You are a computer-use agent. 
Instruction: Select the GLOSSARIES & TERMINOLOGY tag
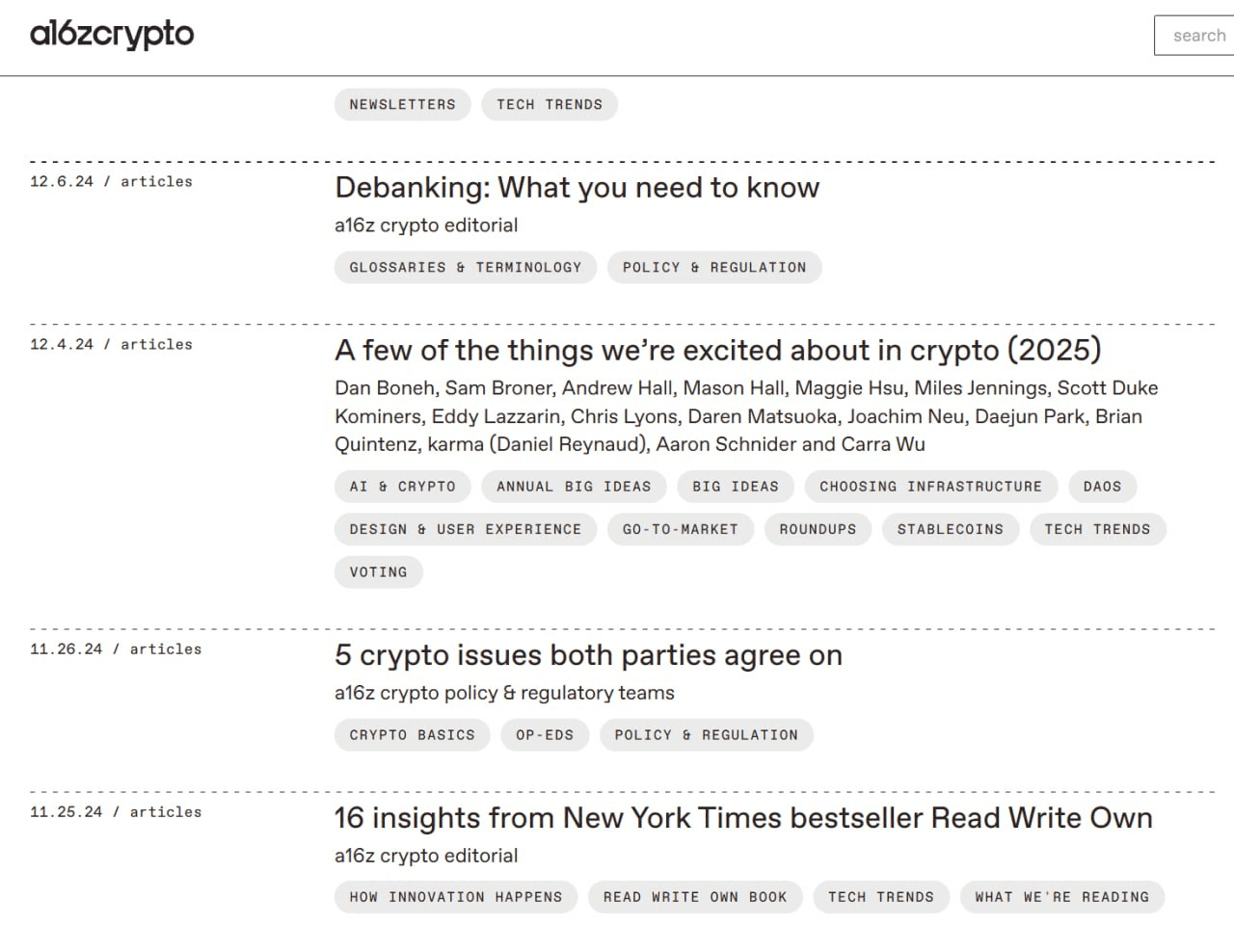click(x=466, y=267)
